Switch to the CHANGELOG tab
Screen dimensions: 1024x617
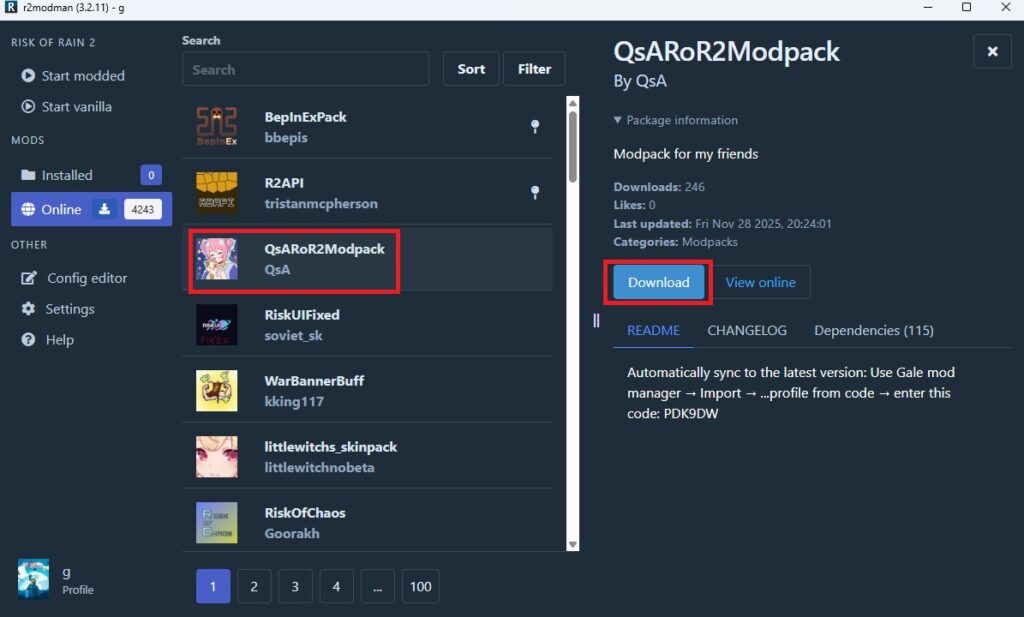point(747,330)
